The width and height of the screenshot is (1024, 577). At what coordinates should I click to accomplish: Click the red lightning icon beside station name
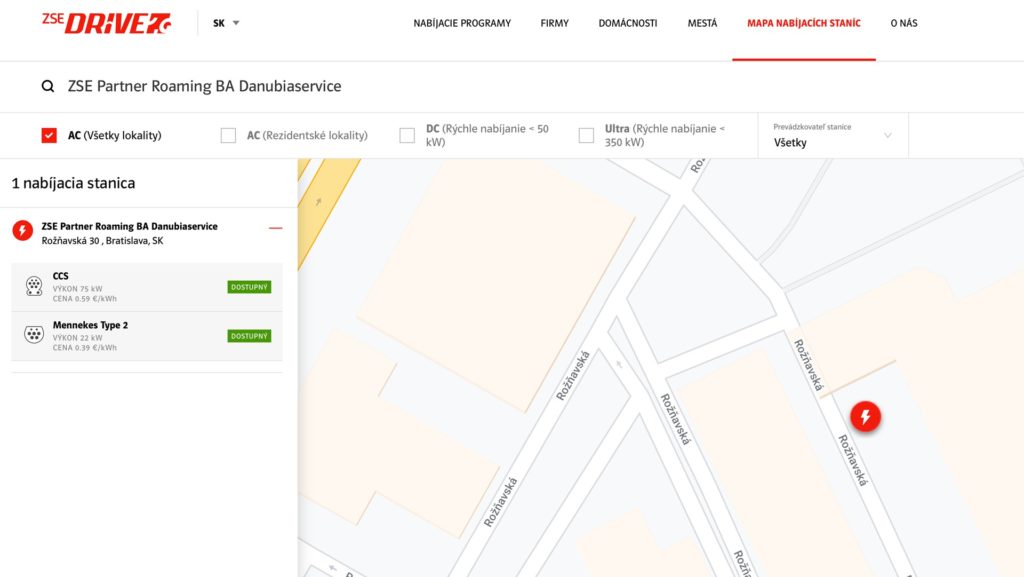[23, 230]
